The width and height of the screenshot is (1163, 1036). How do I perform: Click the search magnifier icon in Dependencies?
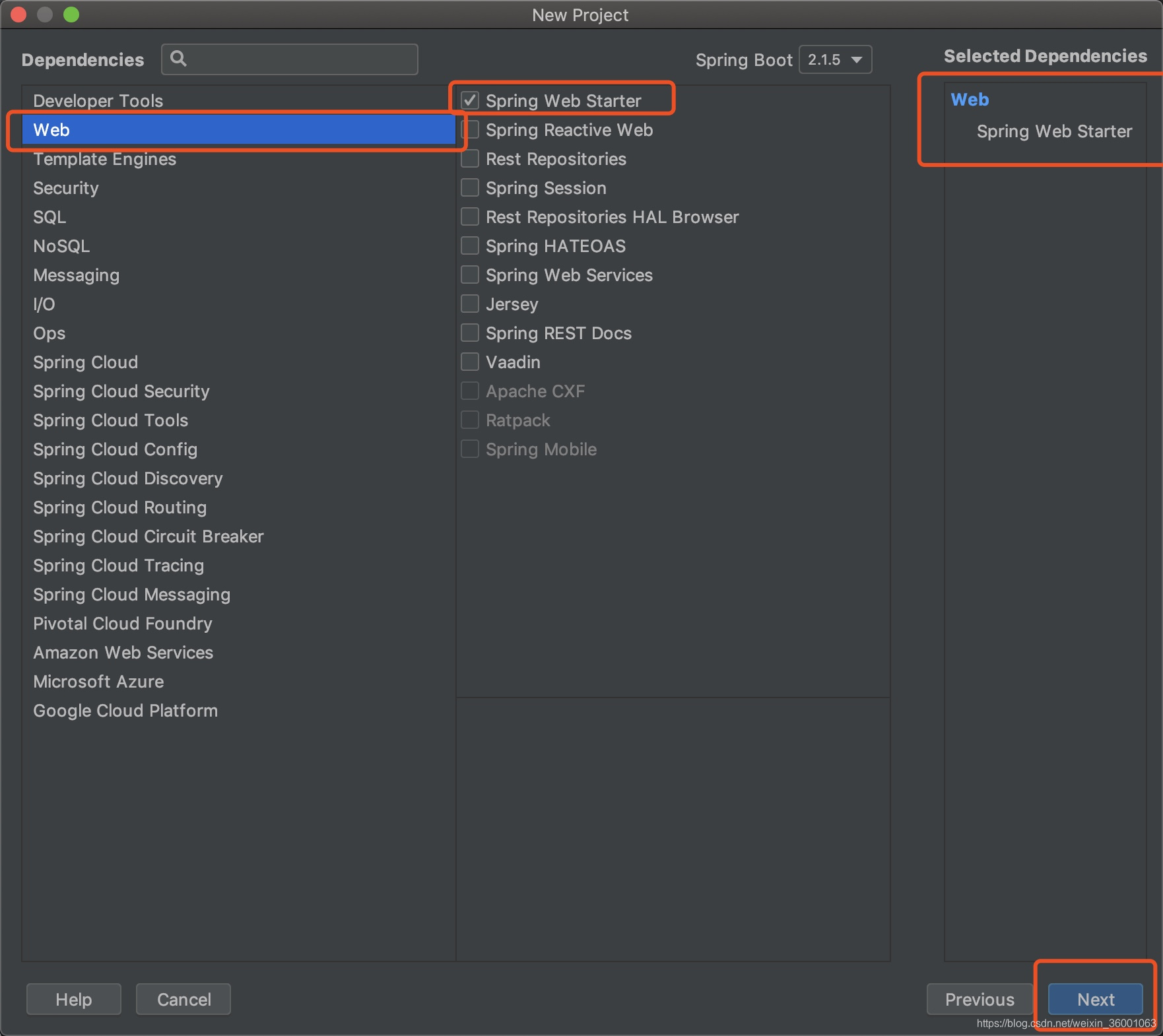(x=178, y=59)
